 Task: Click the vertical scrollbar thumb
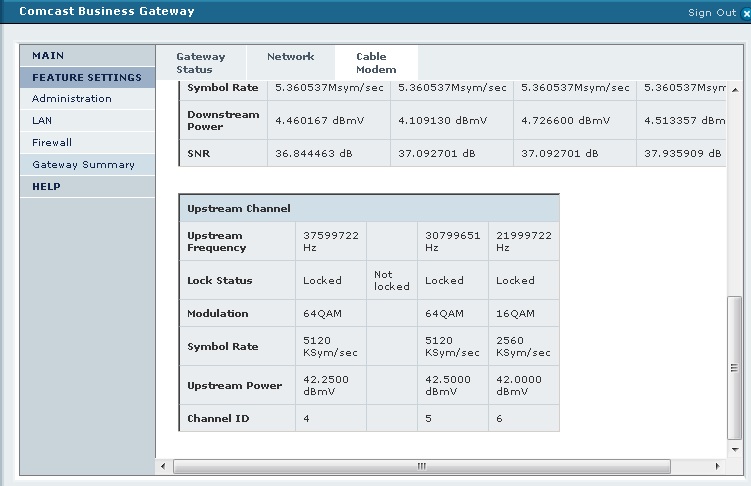[x=735, y=368]
